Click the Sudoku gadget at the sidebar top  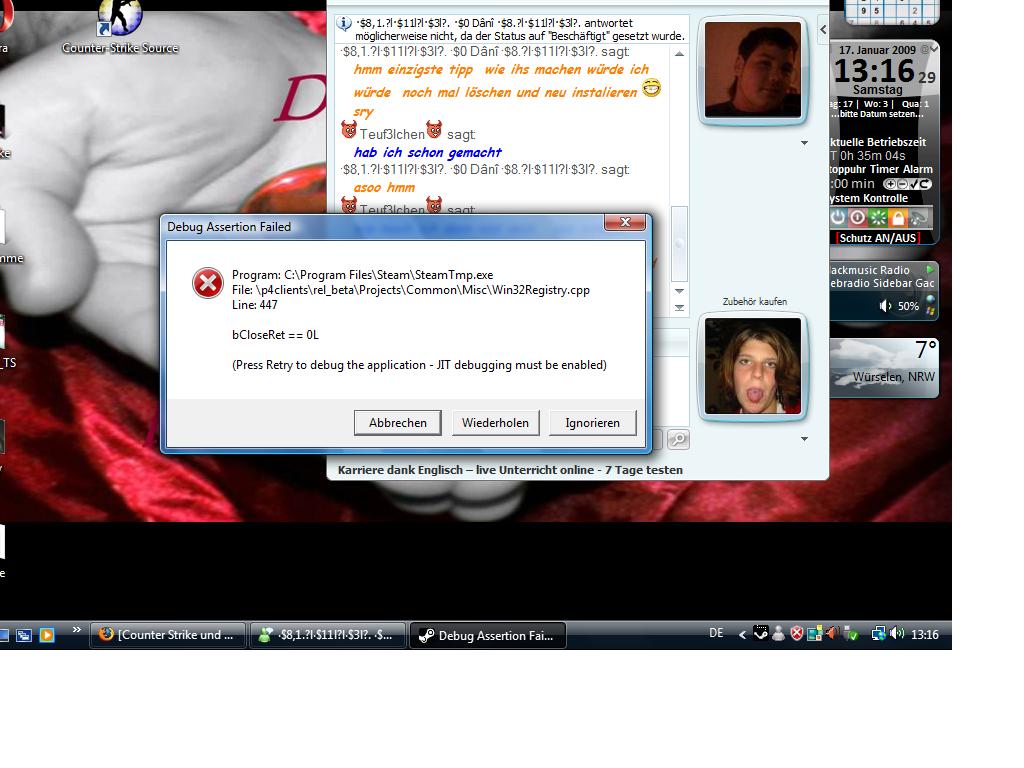pos(891,12)
